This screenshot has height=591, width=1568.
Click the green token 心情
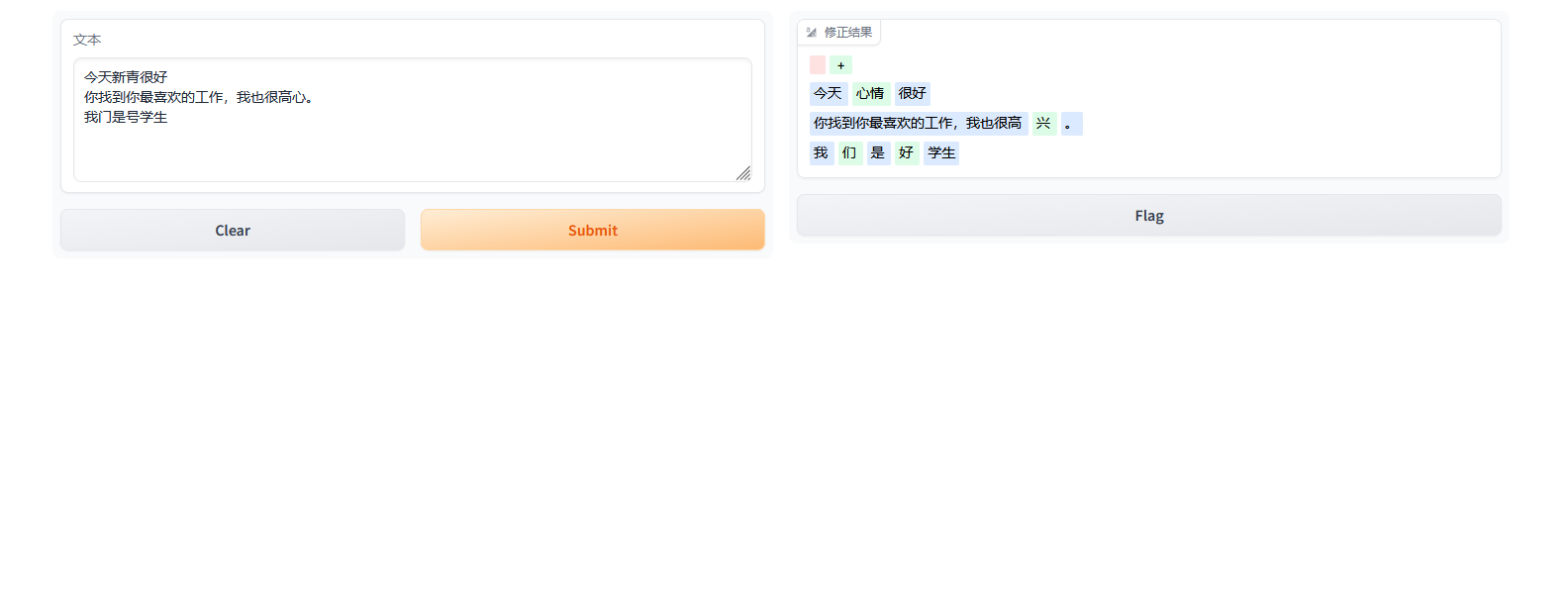click(x=870, y=93)
